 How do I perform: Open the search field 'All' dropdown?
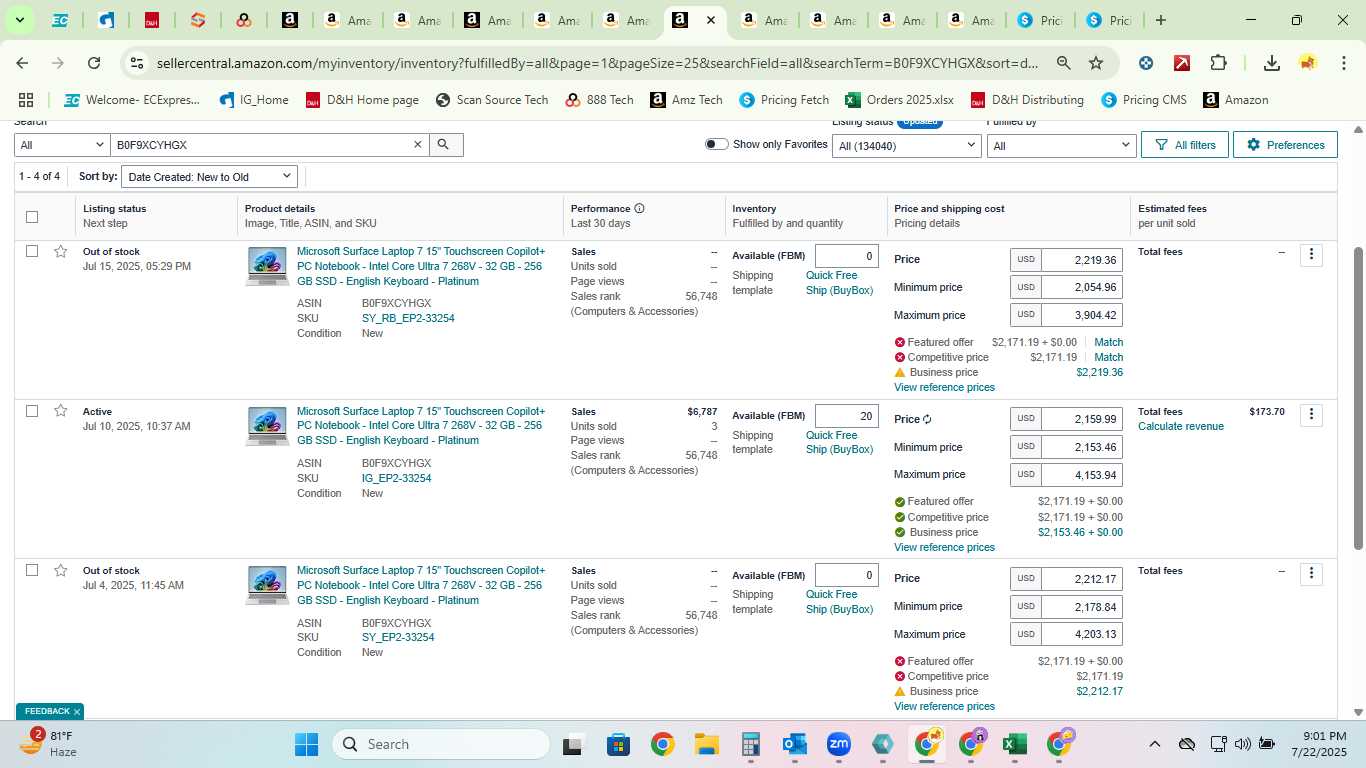pyautogui.click(x=62, y=145)
